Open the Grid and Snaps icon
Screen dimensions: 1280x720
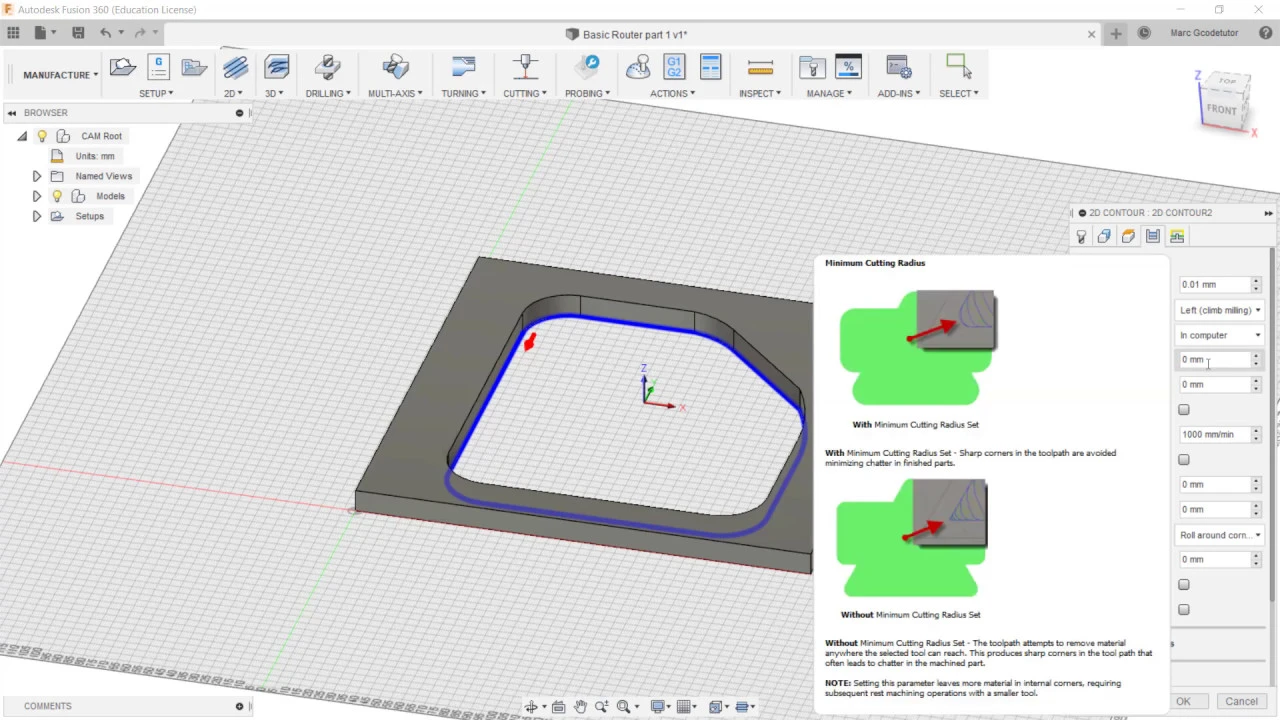684,707
